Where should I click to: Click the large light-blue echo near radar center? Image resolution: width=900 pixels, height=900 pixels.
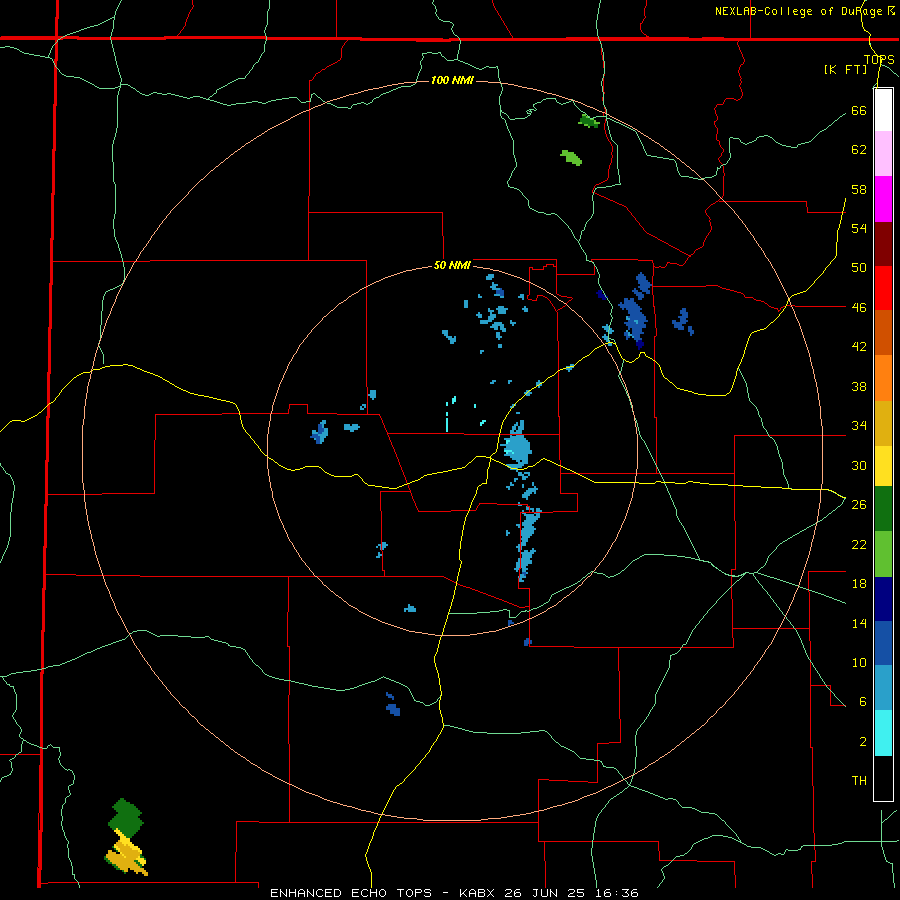pyautogui.click(x=517, y=445)
